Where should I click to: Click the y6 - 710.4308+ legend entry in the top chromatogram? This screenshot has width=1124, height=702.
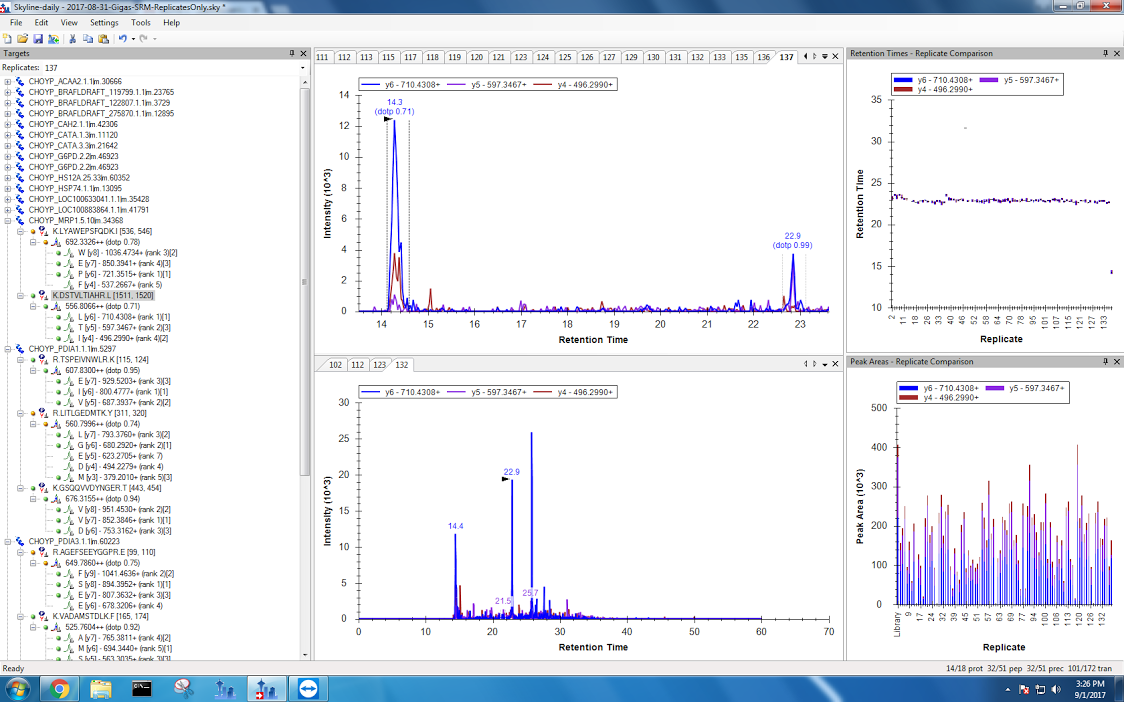(x=397, y=85)
